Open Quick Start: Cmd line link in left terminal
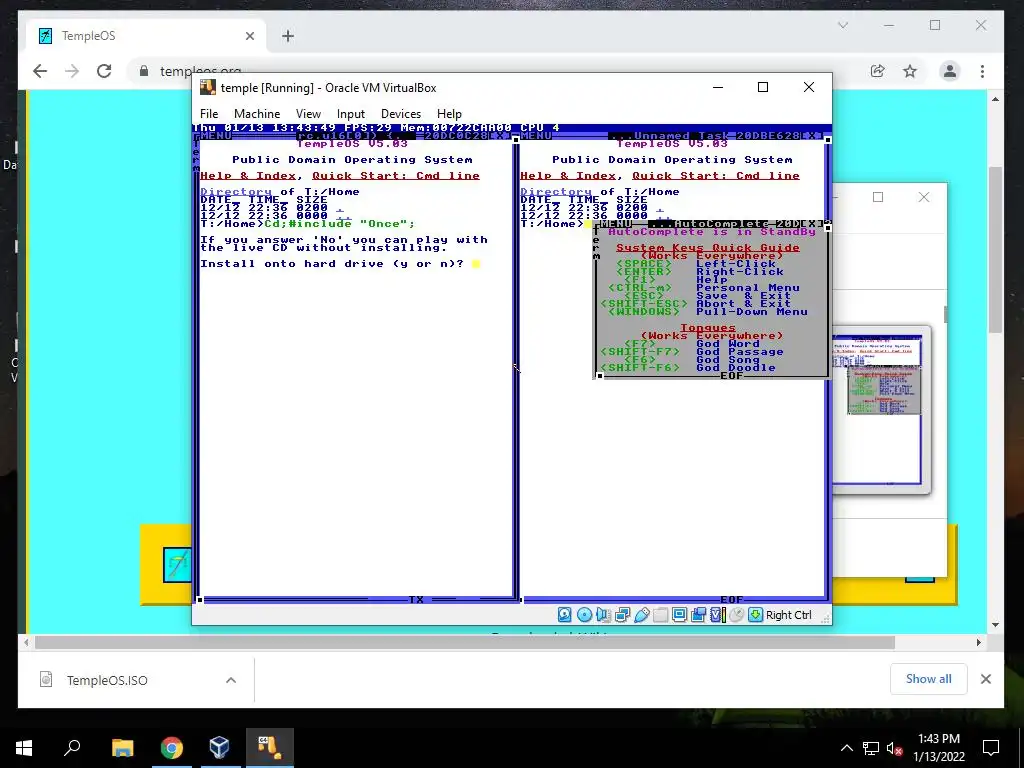 (396, 176)
